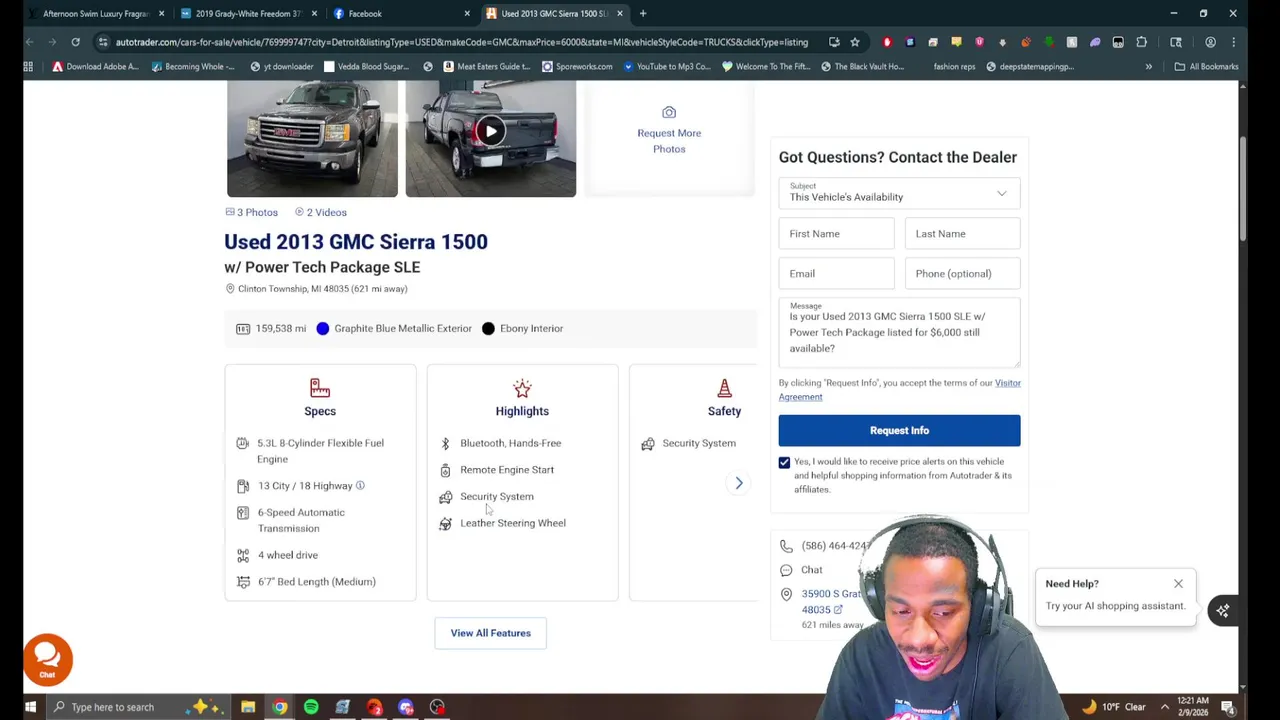Viewport: 1280px width, 720px height.
Task: Submit the Request Info button
Action: click(899, 430)
